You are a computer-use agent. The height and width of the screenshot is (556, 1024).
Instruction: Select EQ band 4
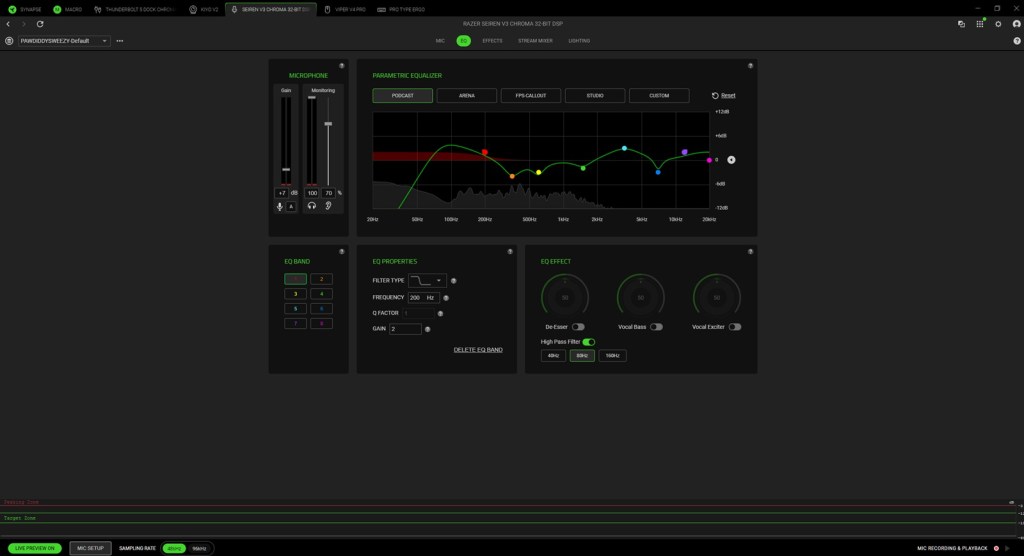pyautogui.click(x=321, y=294)
